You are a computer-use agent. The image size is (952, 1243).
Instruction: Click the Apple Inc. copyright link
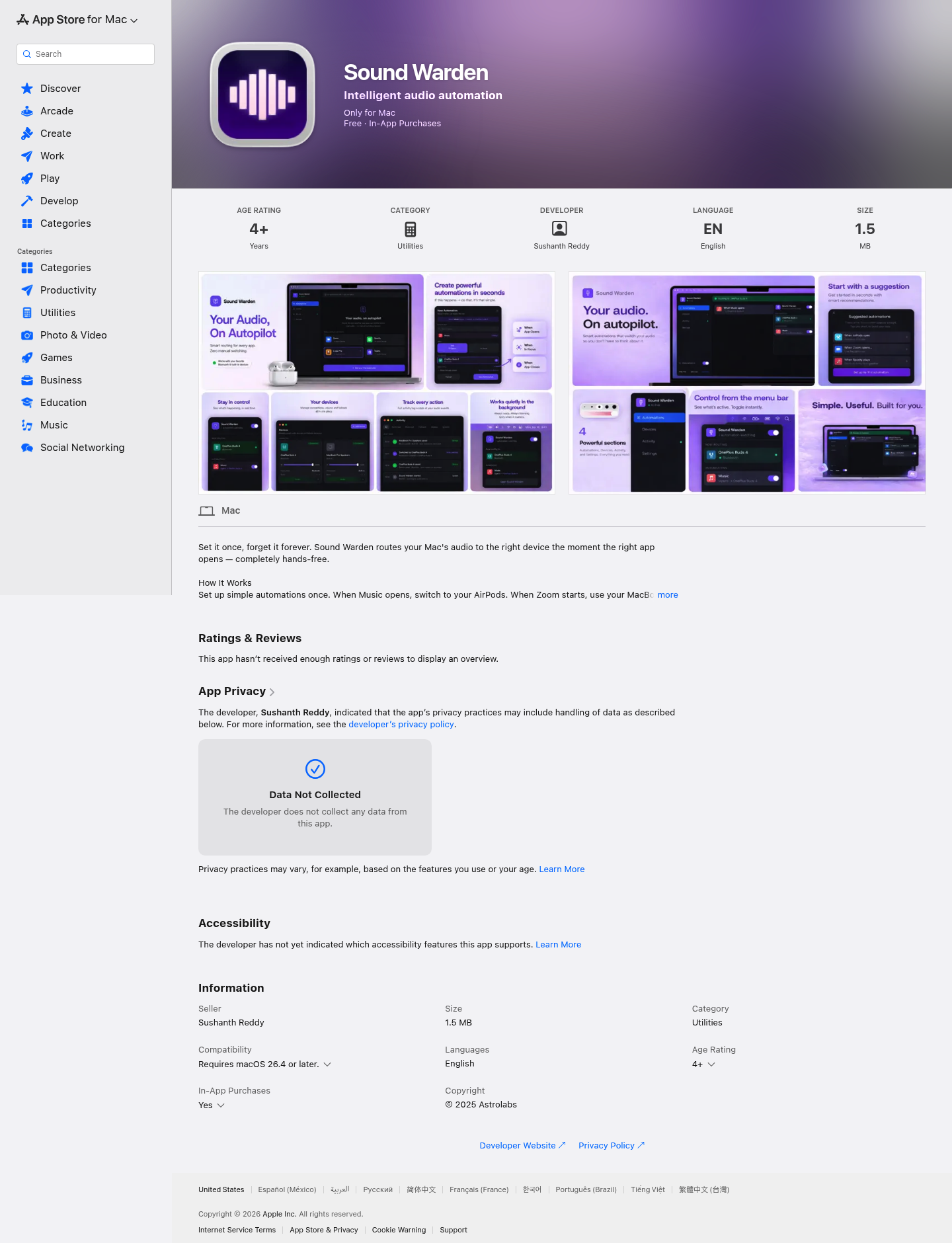click(x=279, y=1215)
